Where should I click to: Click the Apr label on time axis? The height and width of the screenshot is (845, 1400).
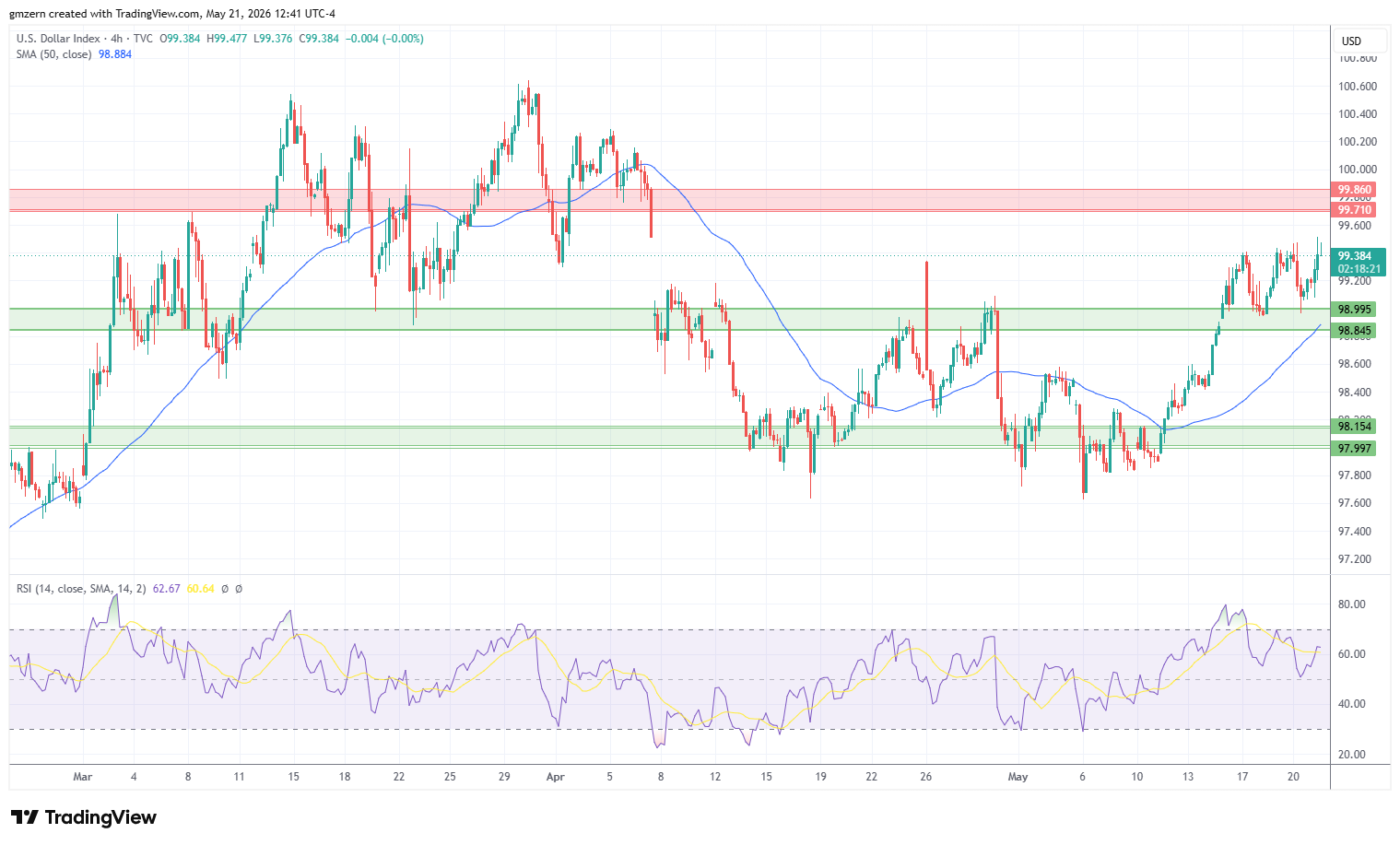555,777
